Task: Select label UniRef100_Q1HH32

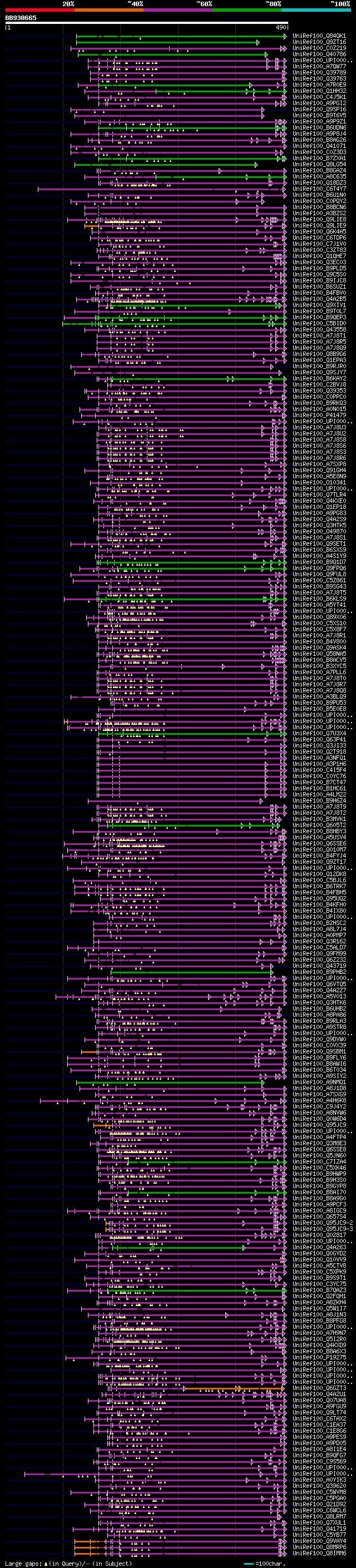Action: click(x=319, y=91)
